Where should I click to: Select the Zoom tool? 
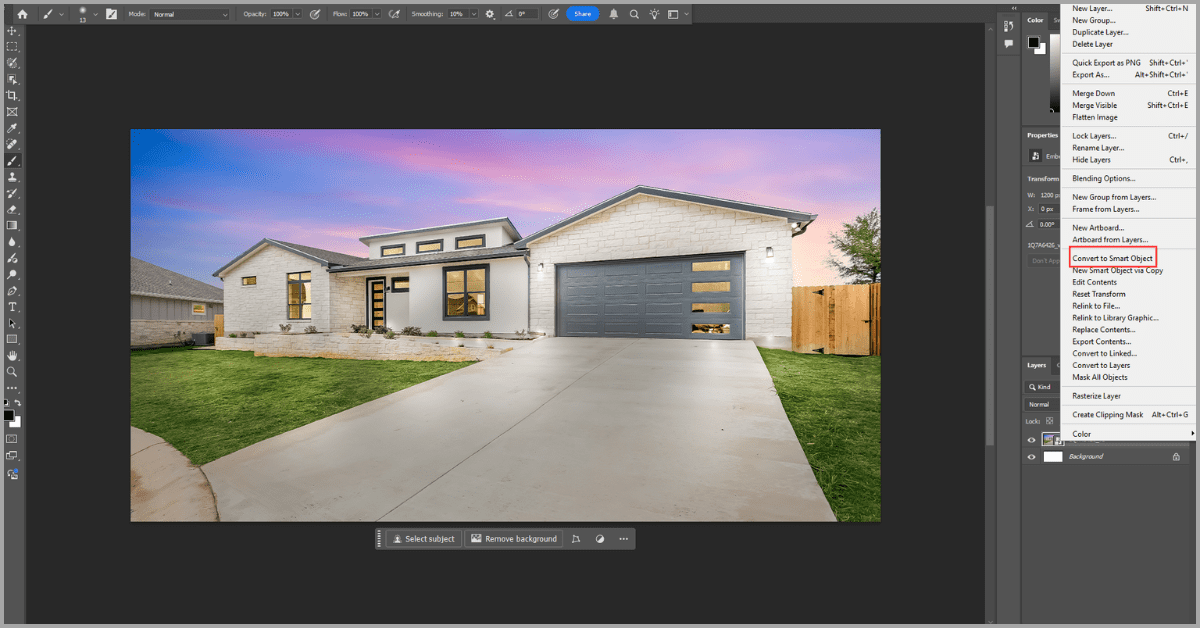(x=12, y=371)
